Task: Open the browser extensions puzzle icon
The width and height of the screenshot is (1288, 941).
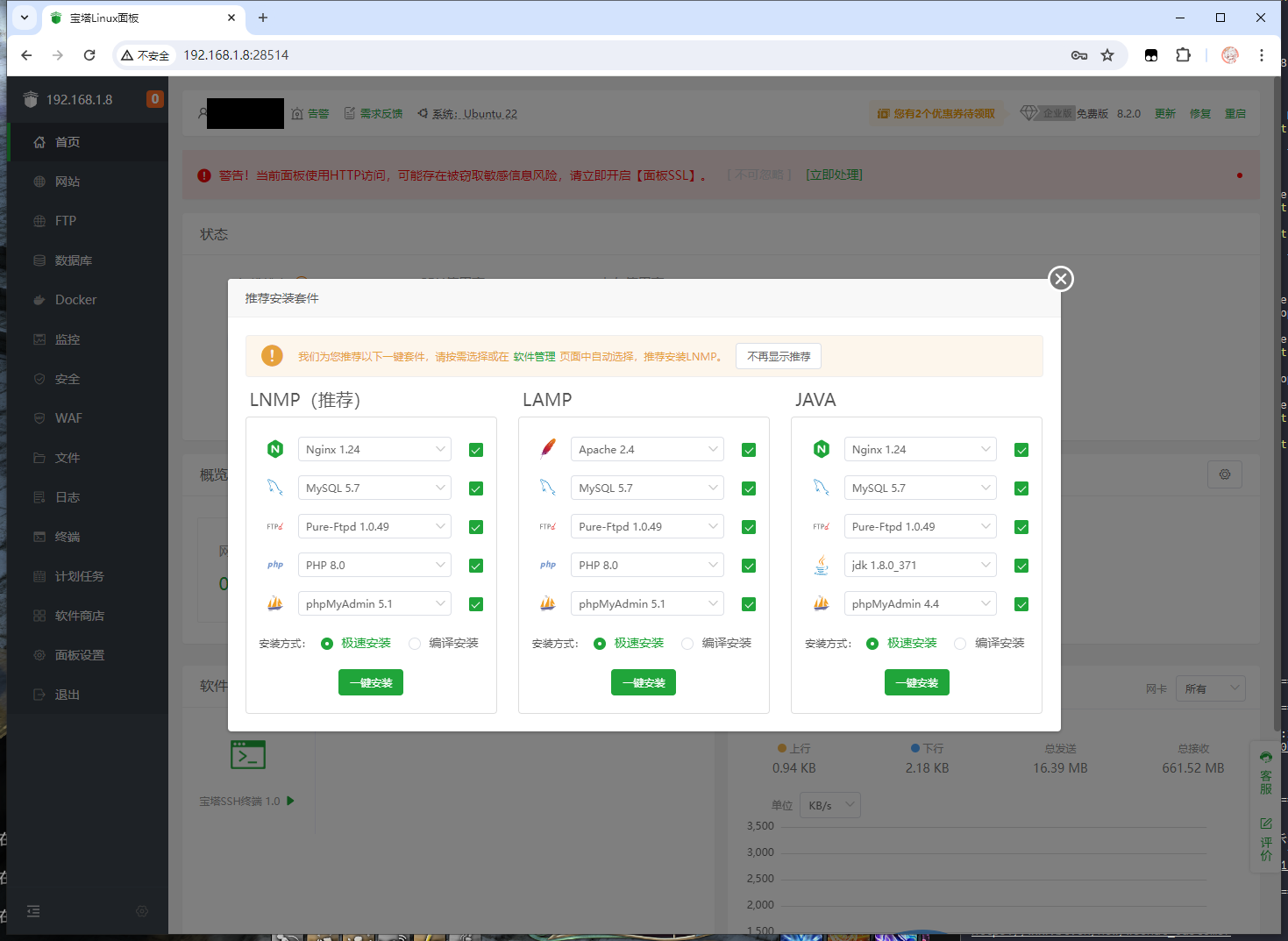Action: coord(1183,55)
